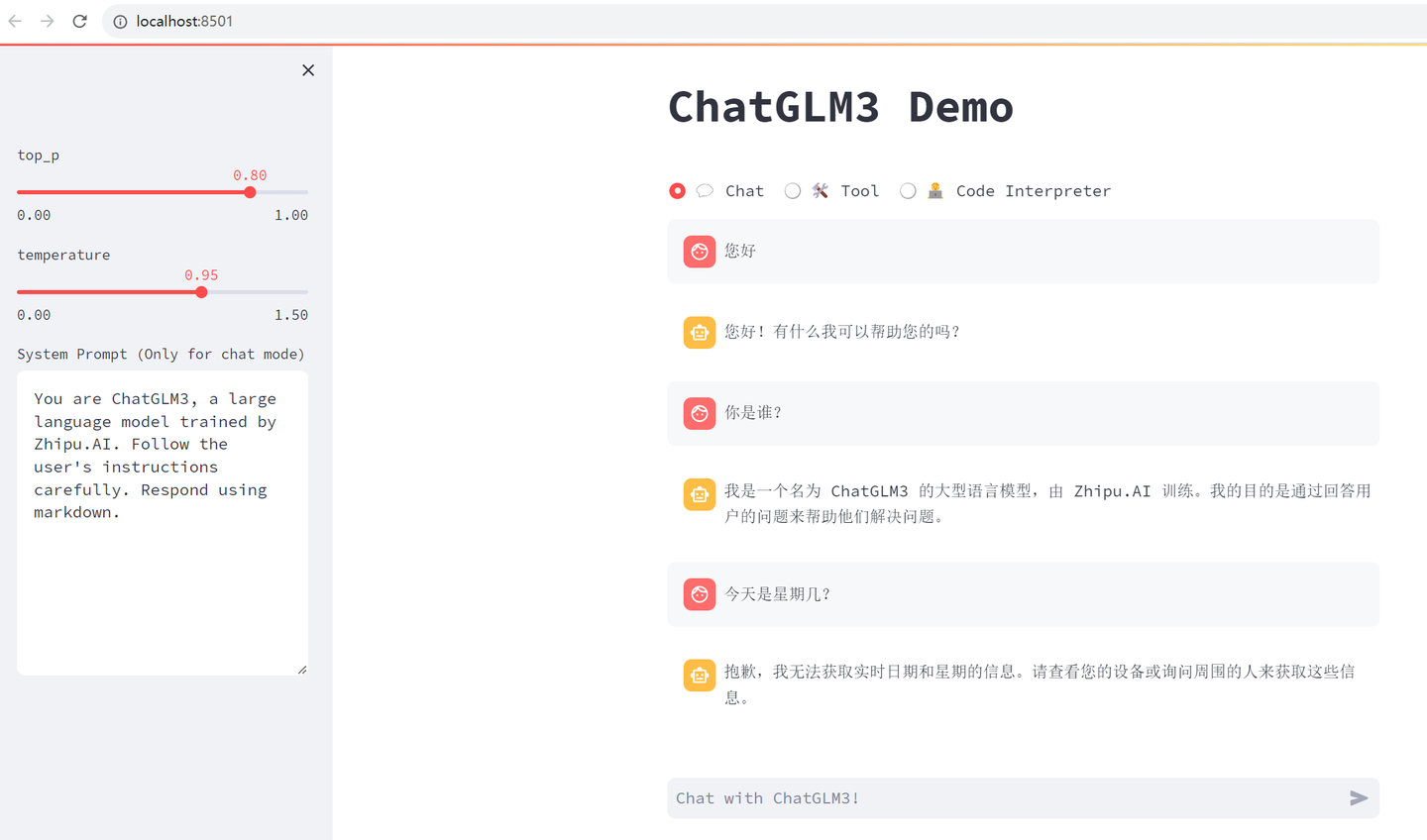The width and height of the screenshot is (1427, 840).
Task: Click the assistant avatar beside 您好！有什么我可以帮助您的吗
Action: (x=700, y=333)
